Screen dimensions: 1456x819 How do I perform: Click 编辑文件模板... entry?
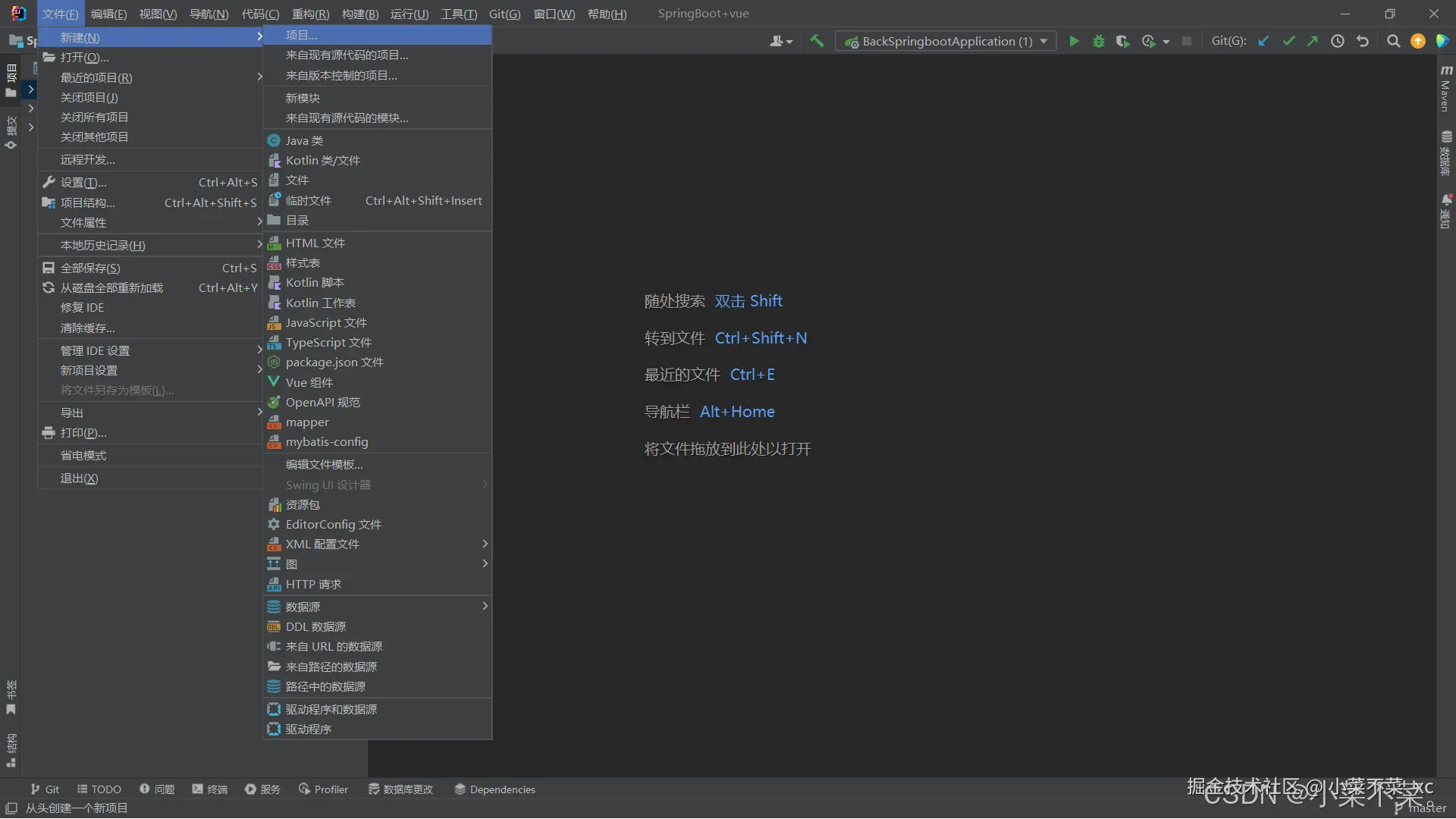(324, 465)
